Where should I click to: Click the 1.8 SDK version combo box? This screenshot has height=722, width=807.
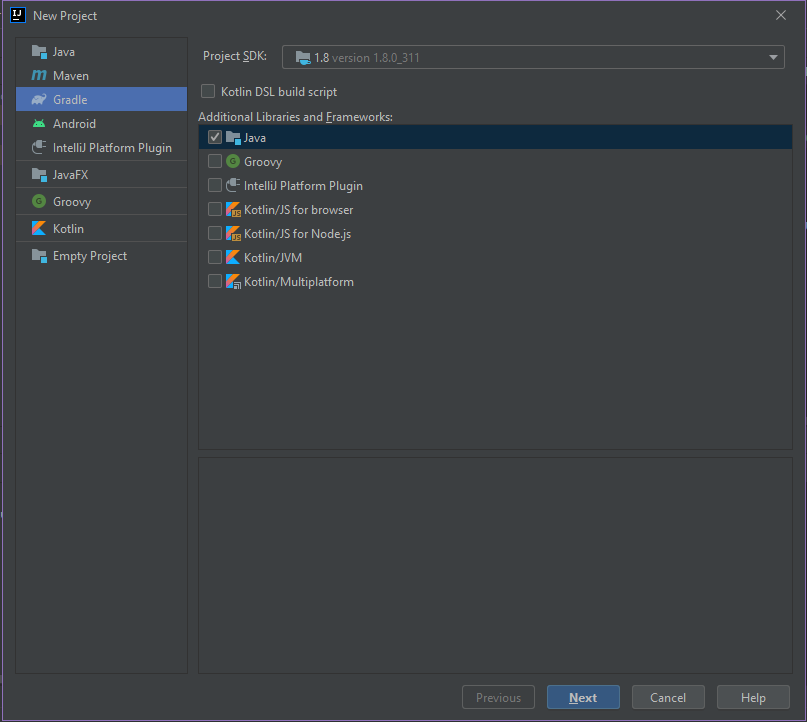[x=533, y=57]
